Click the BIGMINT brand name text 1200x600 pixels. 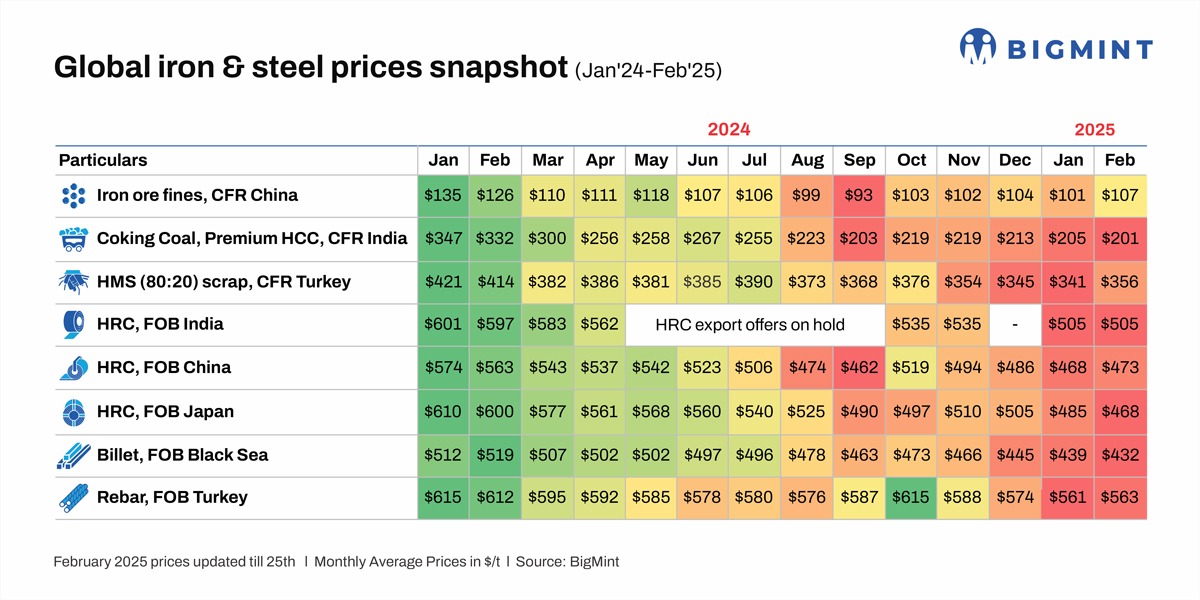[x=1079, y=48]
